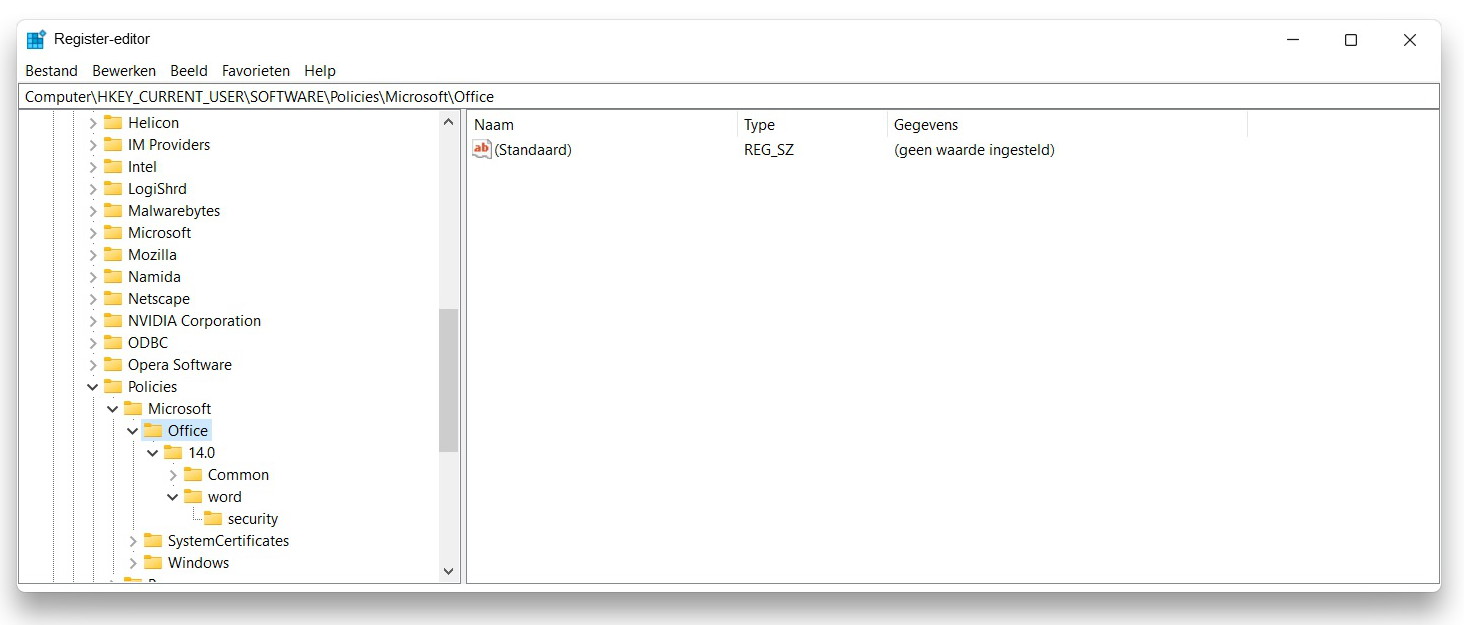Open the Beeld menu

[189, 71]
